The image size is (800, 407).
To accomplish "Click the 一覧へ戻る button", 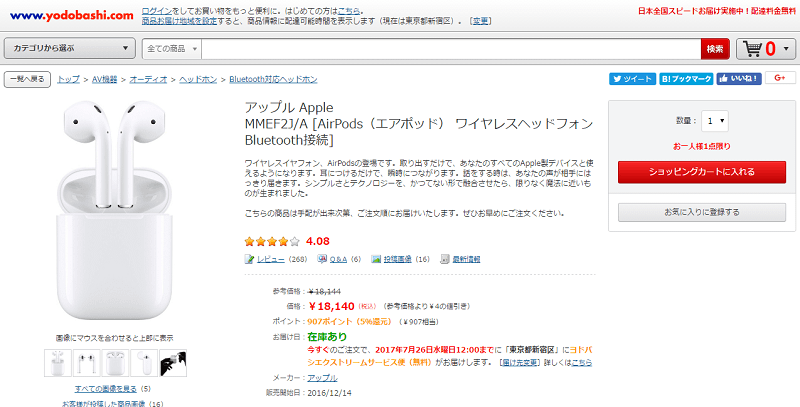I will [27, 80].
